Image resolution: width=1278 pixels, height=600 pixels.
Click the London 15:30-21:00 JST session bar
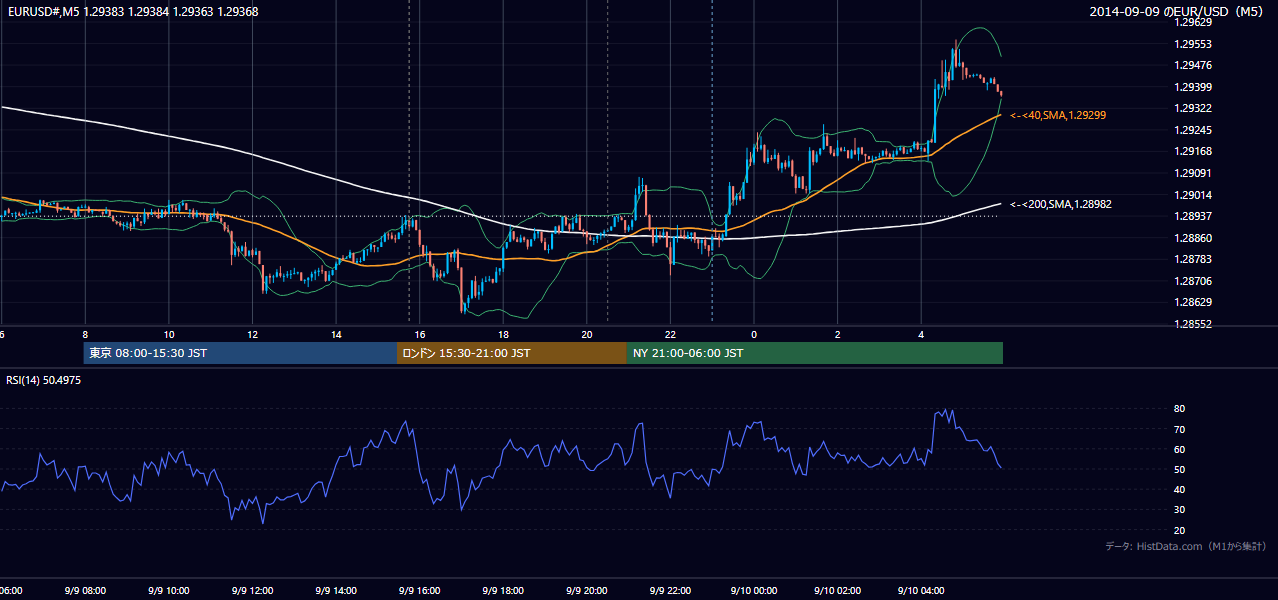pos(512,353)
